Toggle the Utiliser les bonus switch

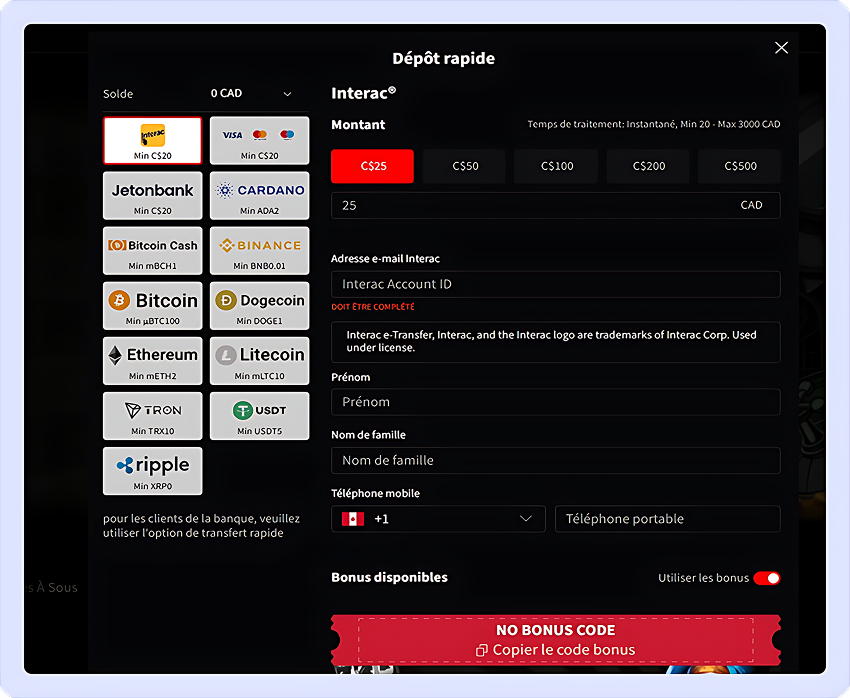(767, 578)
